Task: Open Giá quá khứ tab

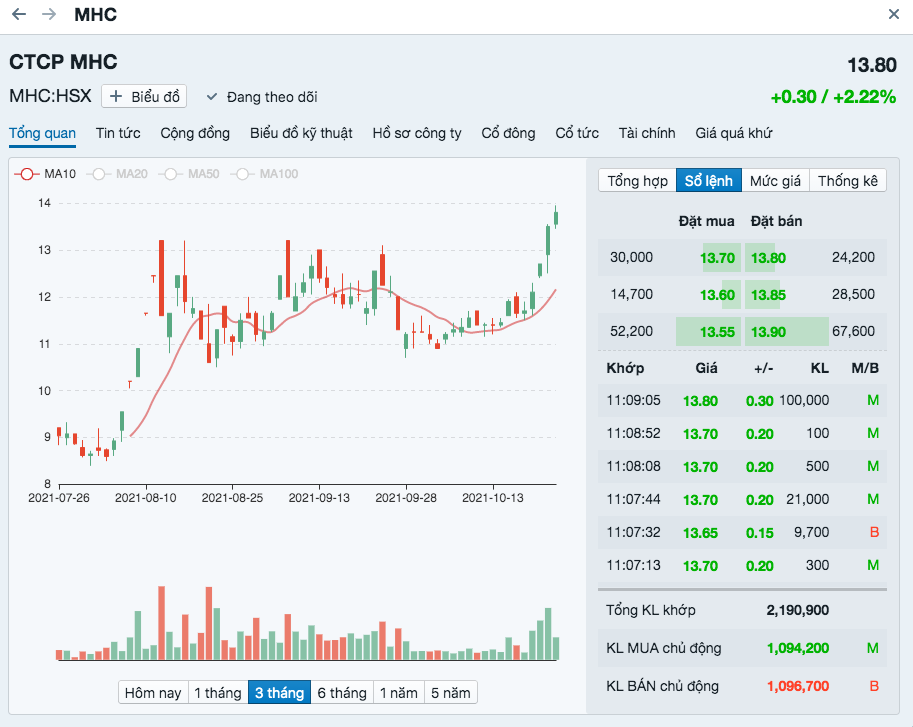Action: pyautogui.click(x=734, y=133)
